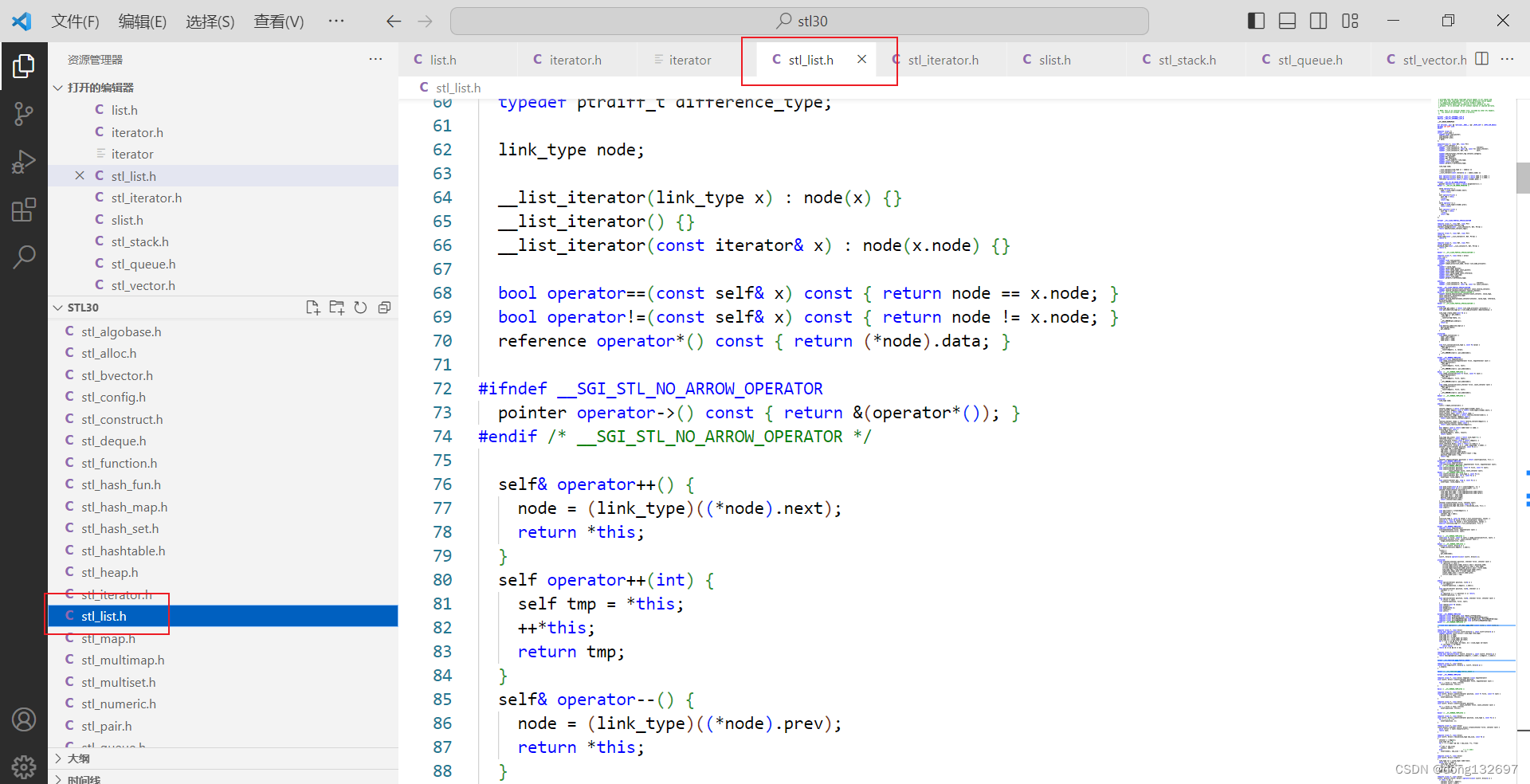This screenshot has height=784, width=1530.
Task: Create a new folder in STL30
Action: [x=337, y=308]
